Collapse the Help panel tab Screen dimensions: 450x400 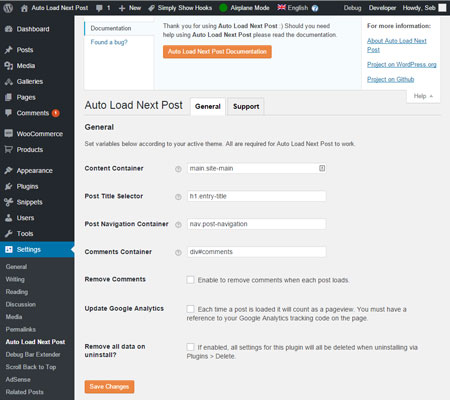click(x=423, y=96)
